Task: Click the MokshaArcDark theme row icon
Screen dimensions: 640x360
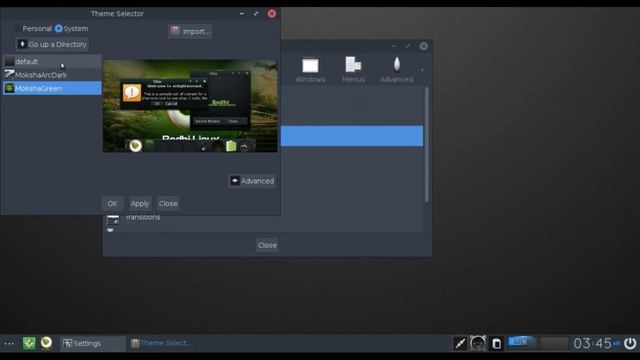Action: pos(9,75)
